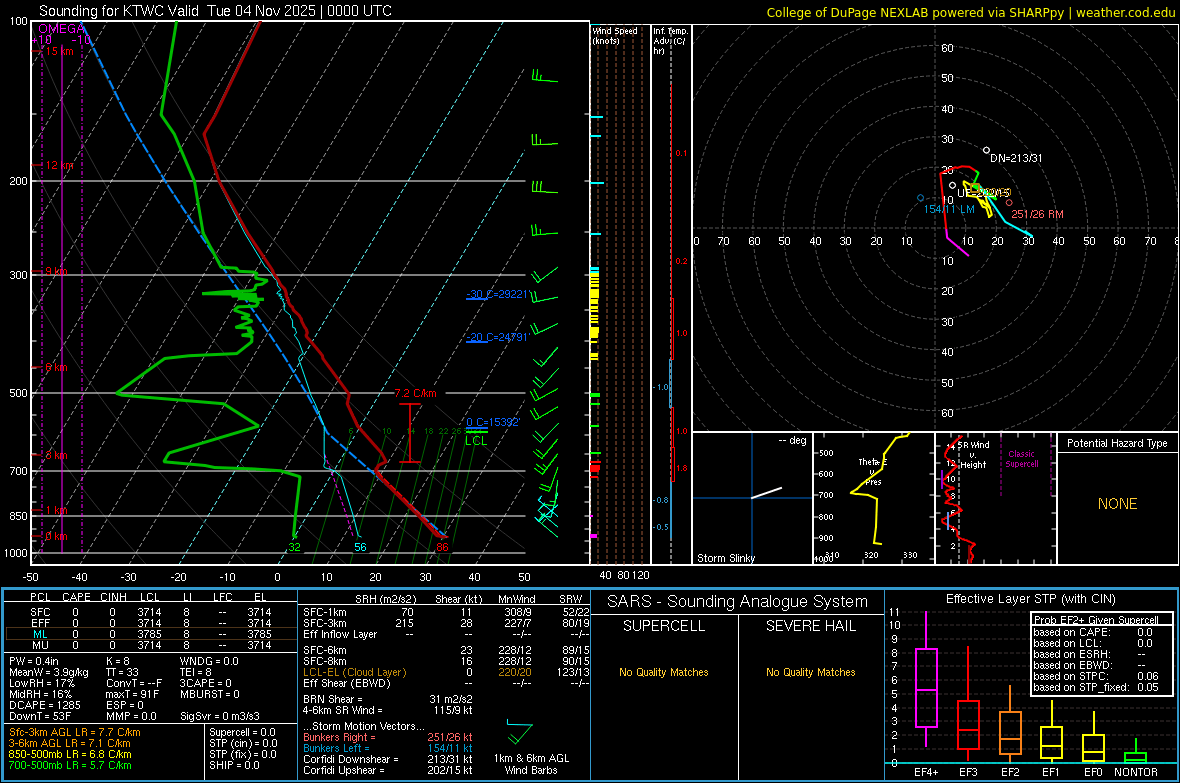
Task: Click the orange 'LCL-EL (Cloud Layer)' row
Action: click(x=444, y=672)
